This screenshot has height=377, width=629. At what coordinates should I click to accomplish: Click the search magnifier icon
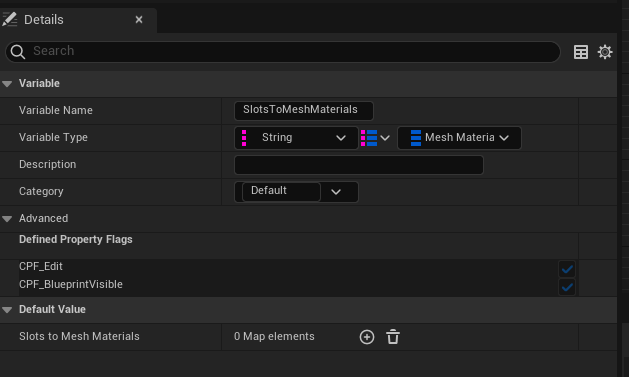pos(18,52)
